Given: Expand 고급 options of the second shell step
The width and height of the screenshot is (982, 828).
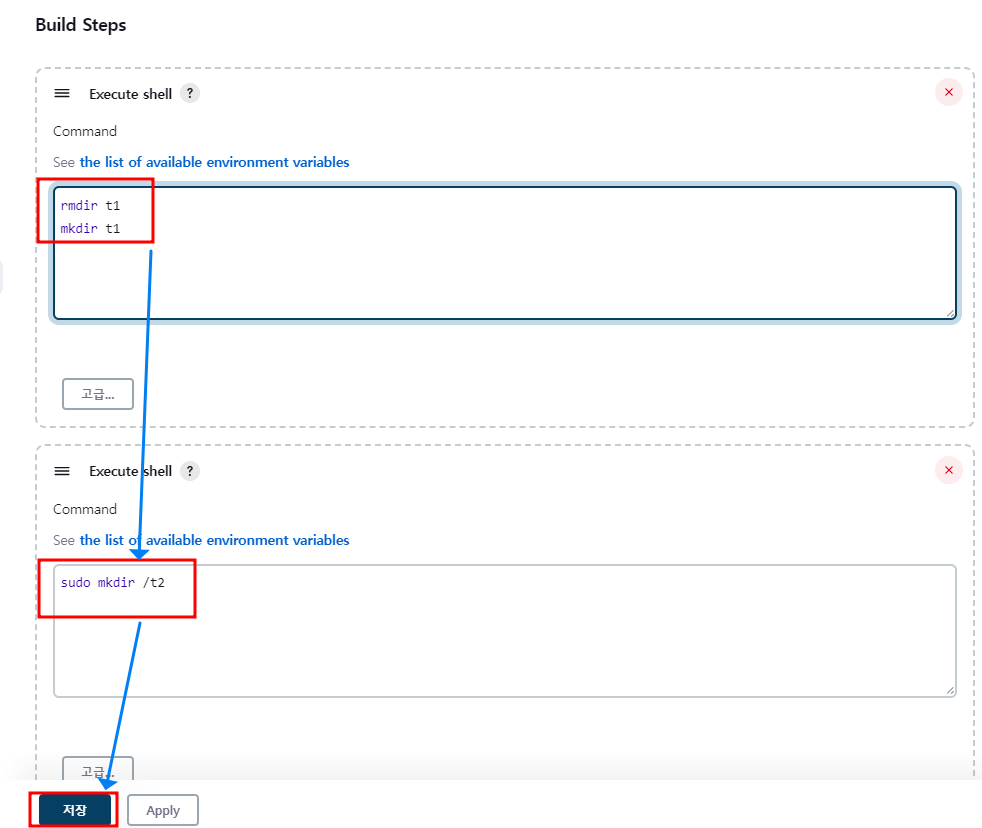Looking at the screenshot, I should 98,769.
